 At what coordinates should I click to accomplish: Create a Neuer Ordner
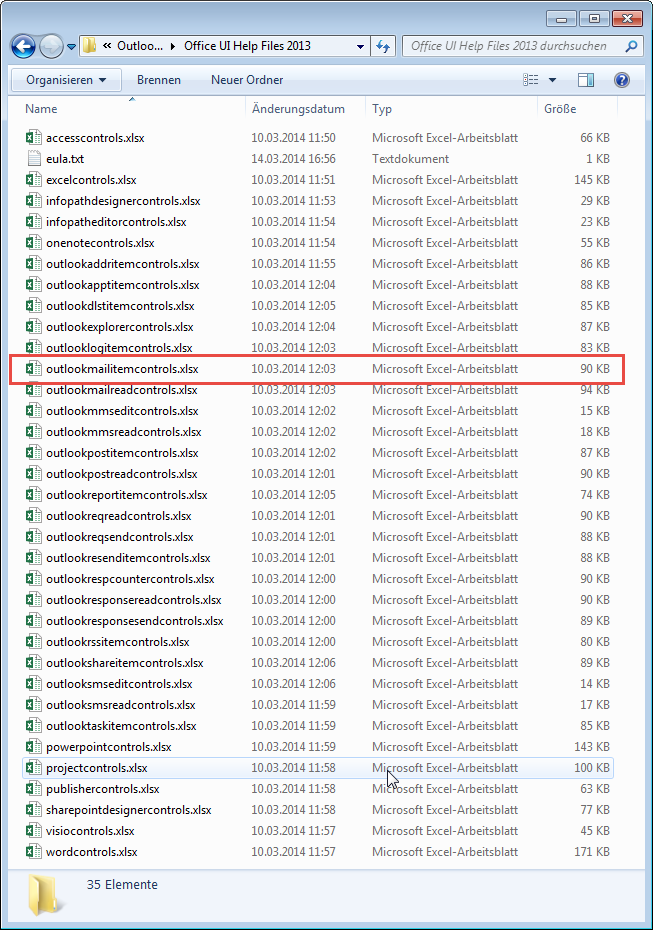(247, 80)
